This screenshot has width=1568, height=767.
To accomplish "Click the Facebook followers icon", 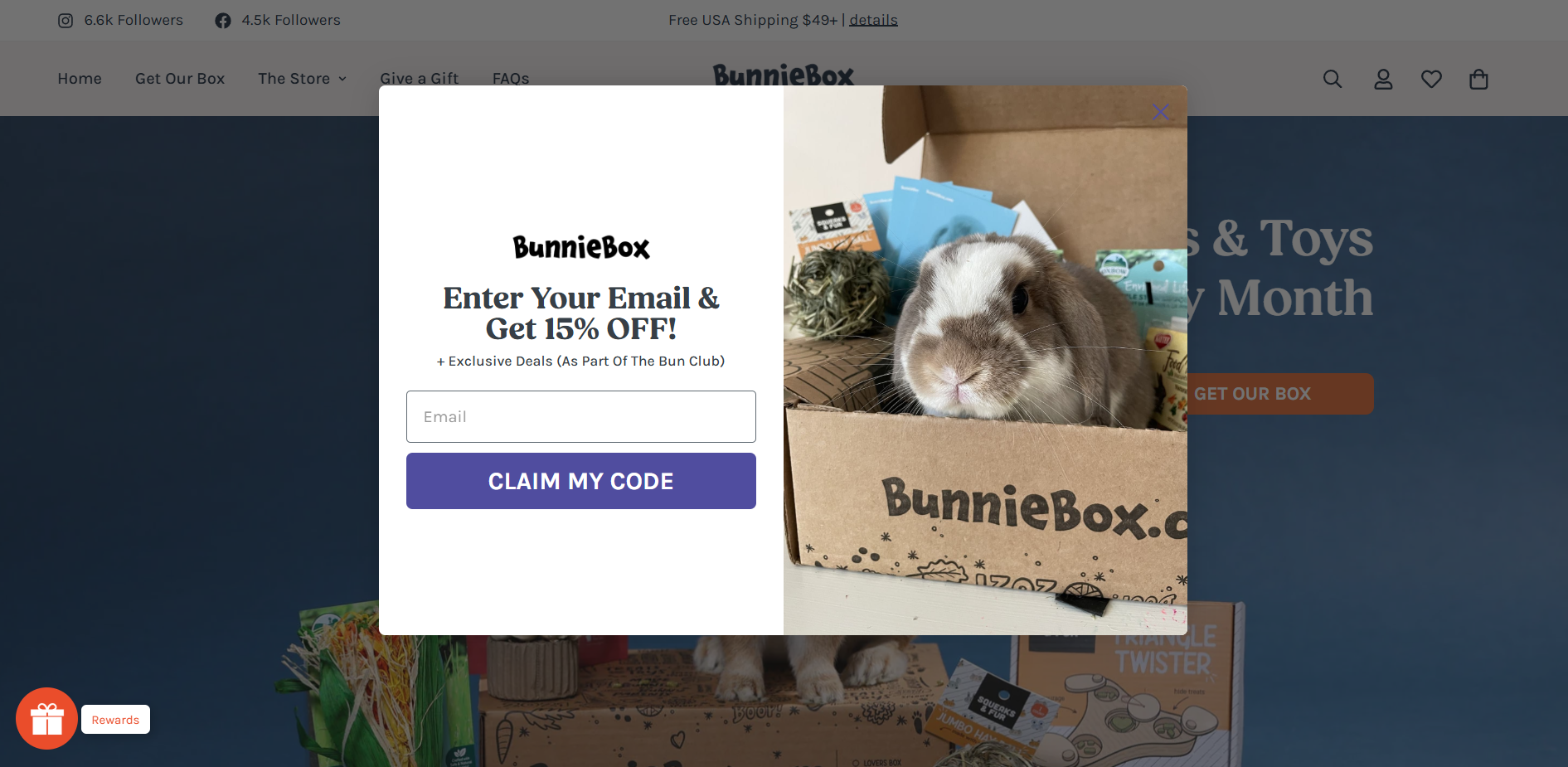I will click(x=223, y=21).
